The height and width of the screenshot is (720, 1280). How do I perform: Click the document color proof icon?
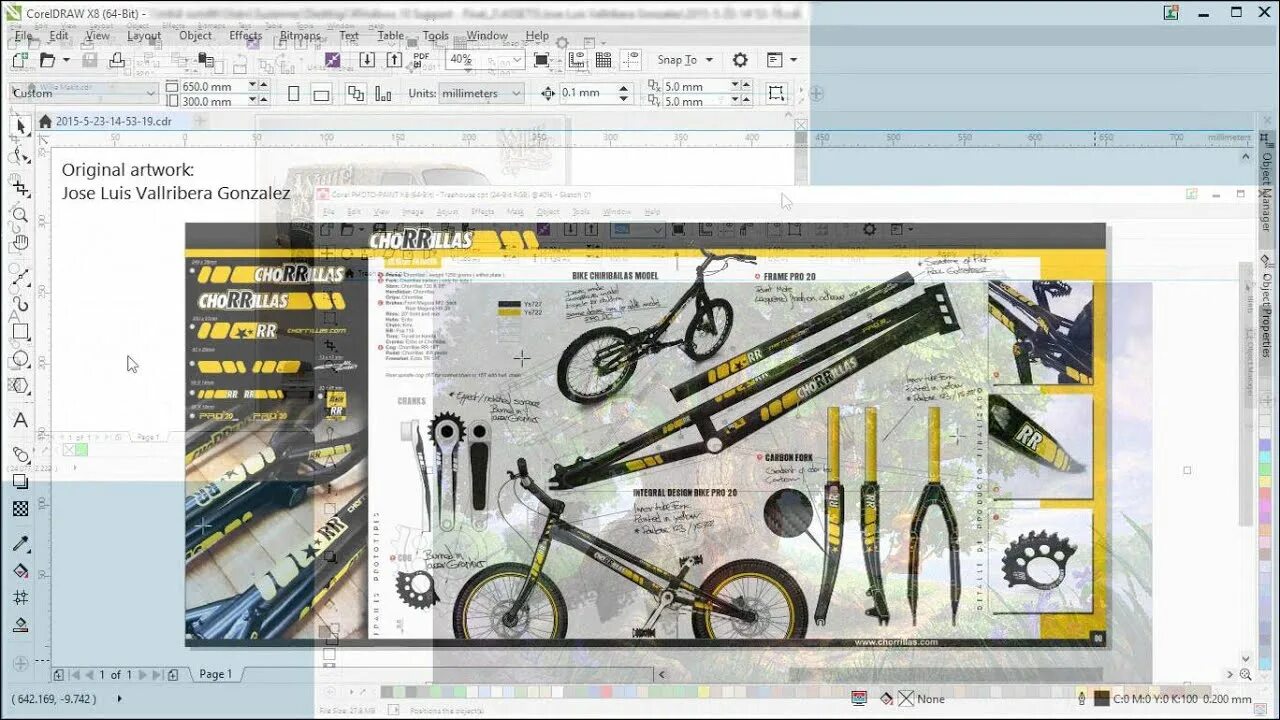(859, 699)
